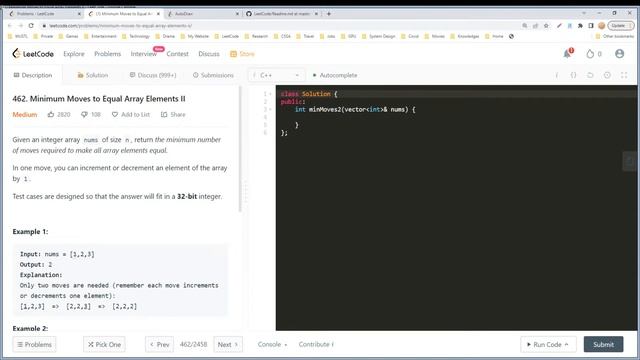Click the LeetCode logo in the header
The width and height of the screenshot is (640, 360).
click(33, 54)
